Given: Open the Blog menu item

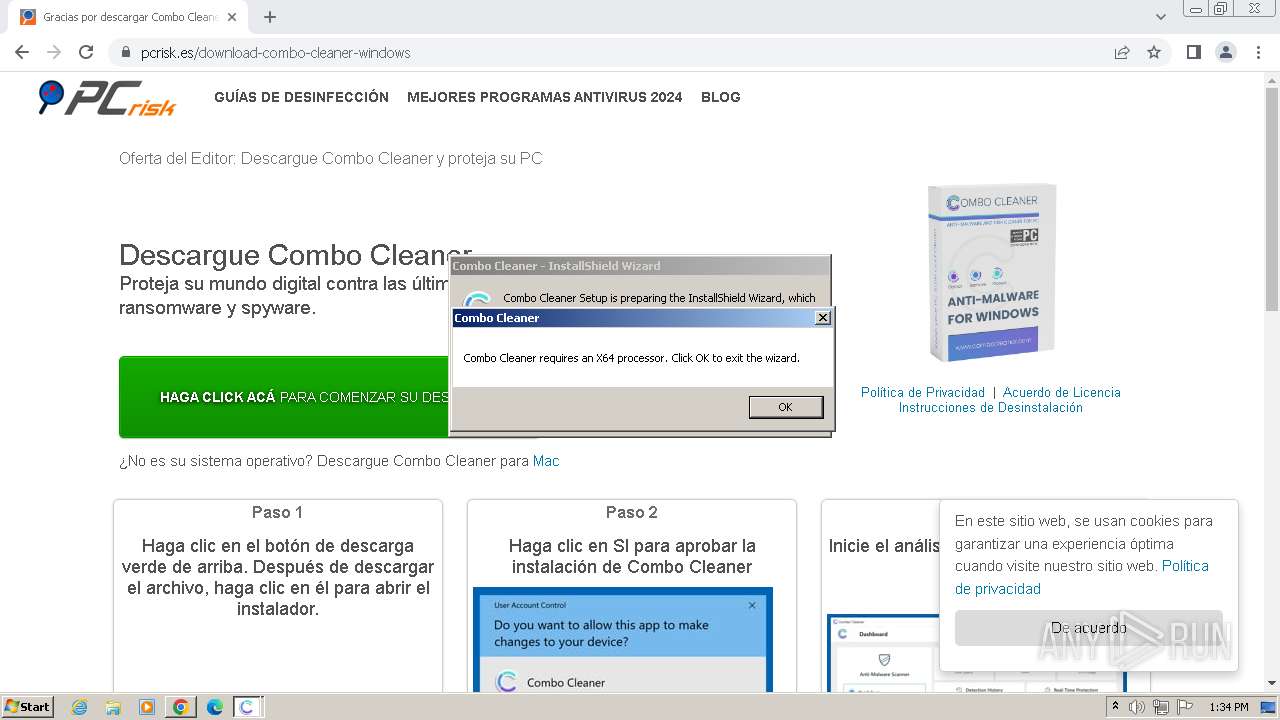Looking at the screenshot, I should point(720,97).
